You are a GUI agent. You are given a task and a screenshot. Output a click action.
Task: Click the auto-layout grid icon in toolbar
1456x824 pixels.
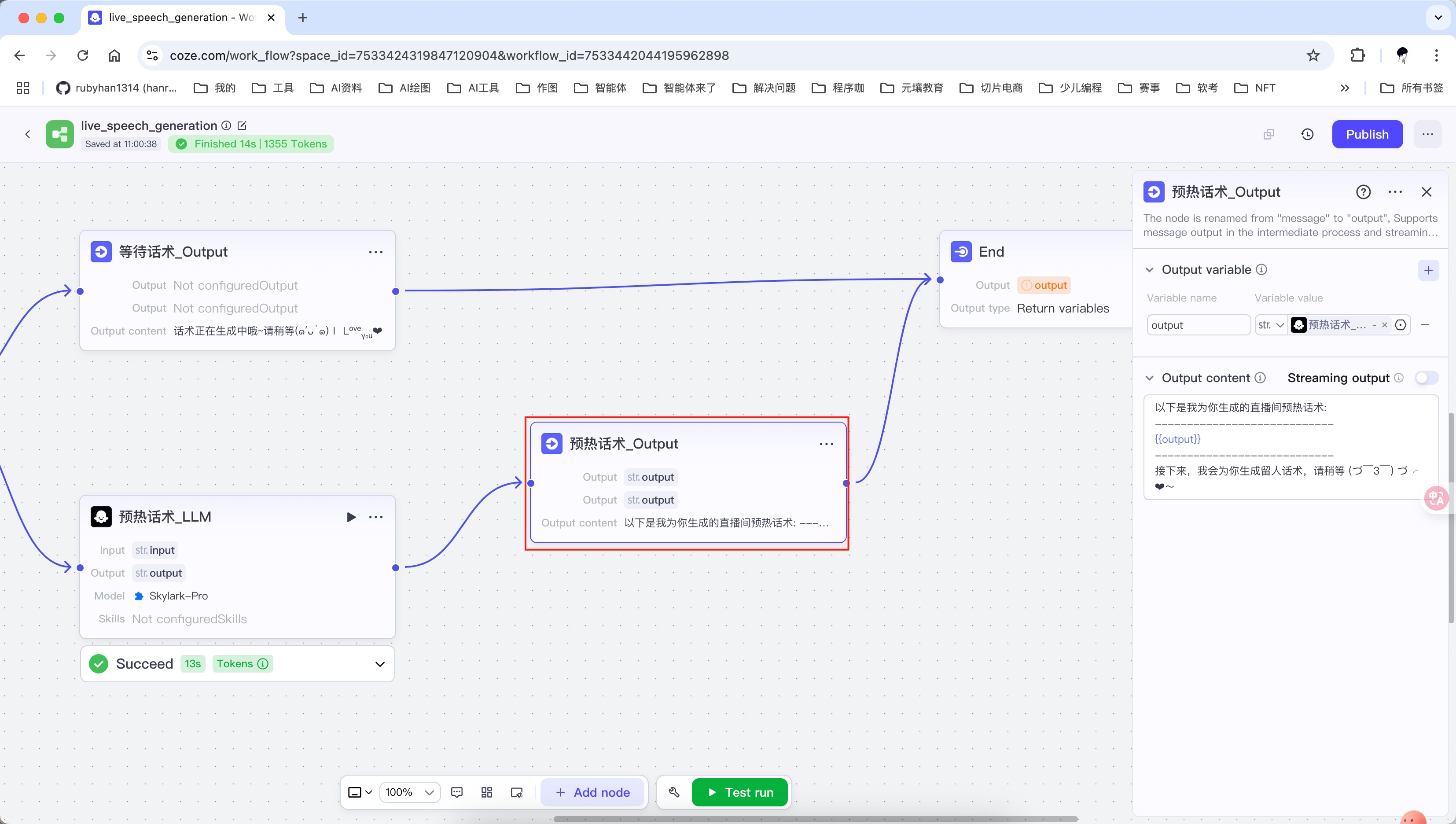coord(487,792)
